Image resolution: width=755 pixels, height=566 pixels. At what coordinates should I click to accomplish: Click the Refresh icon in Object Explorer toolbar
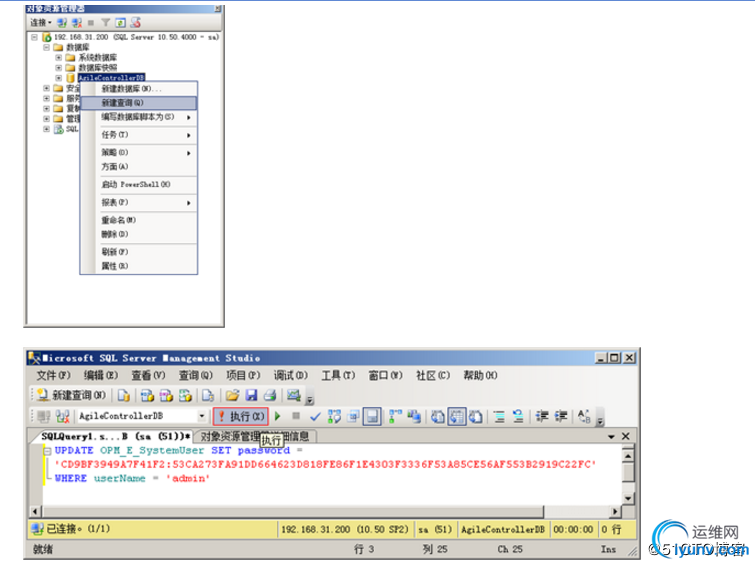120,23
